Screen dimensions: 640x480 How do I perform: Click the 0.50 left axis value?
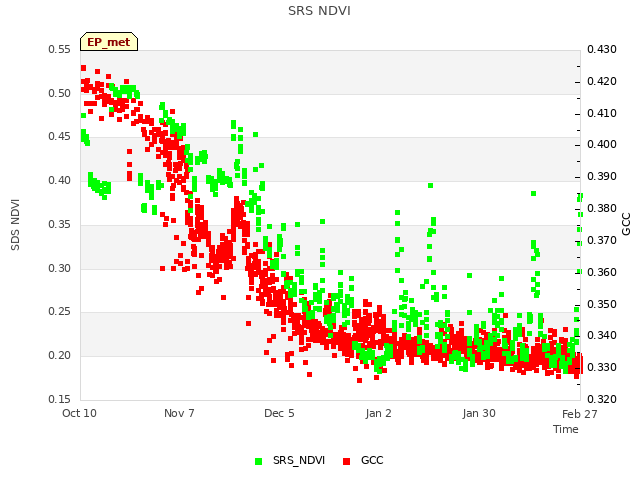tap(60, 93)
